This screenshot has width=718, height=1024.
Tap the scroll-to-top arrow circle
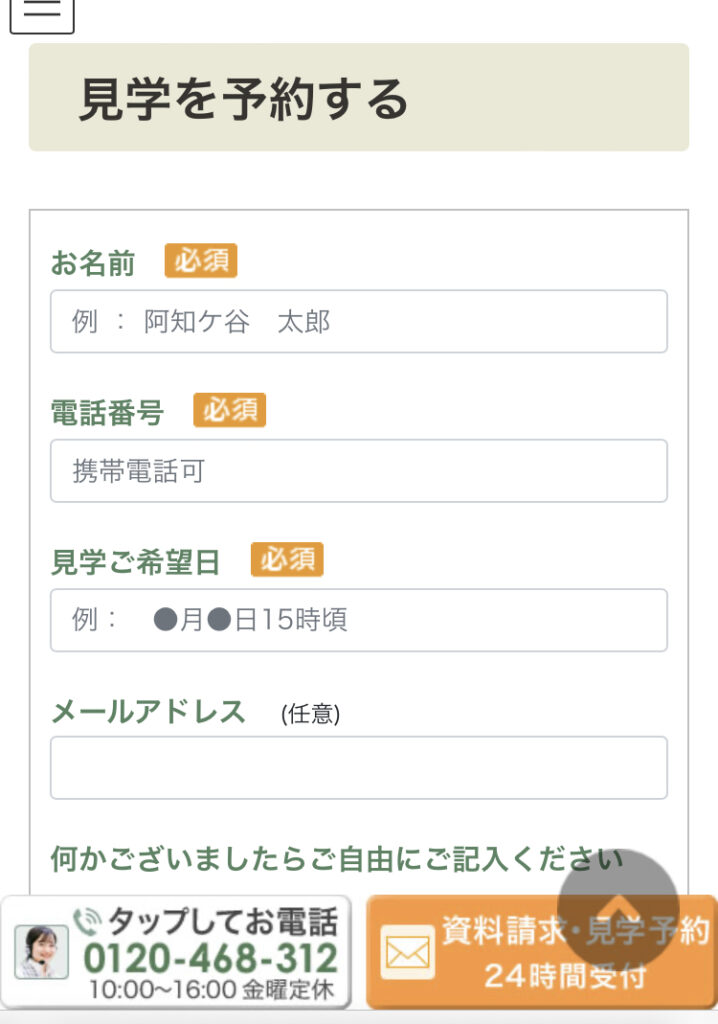point(617,909)
